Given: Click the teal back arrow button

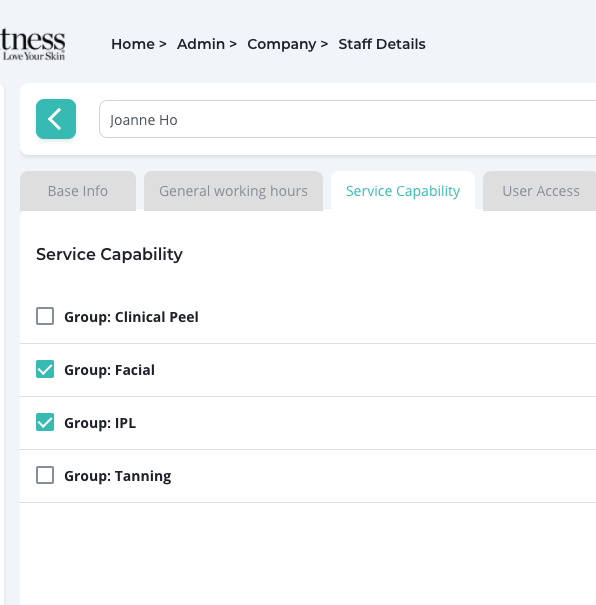Looking at the screenshot, I should (x=56, y=119).
